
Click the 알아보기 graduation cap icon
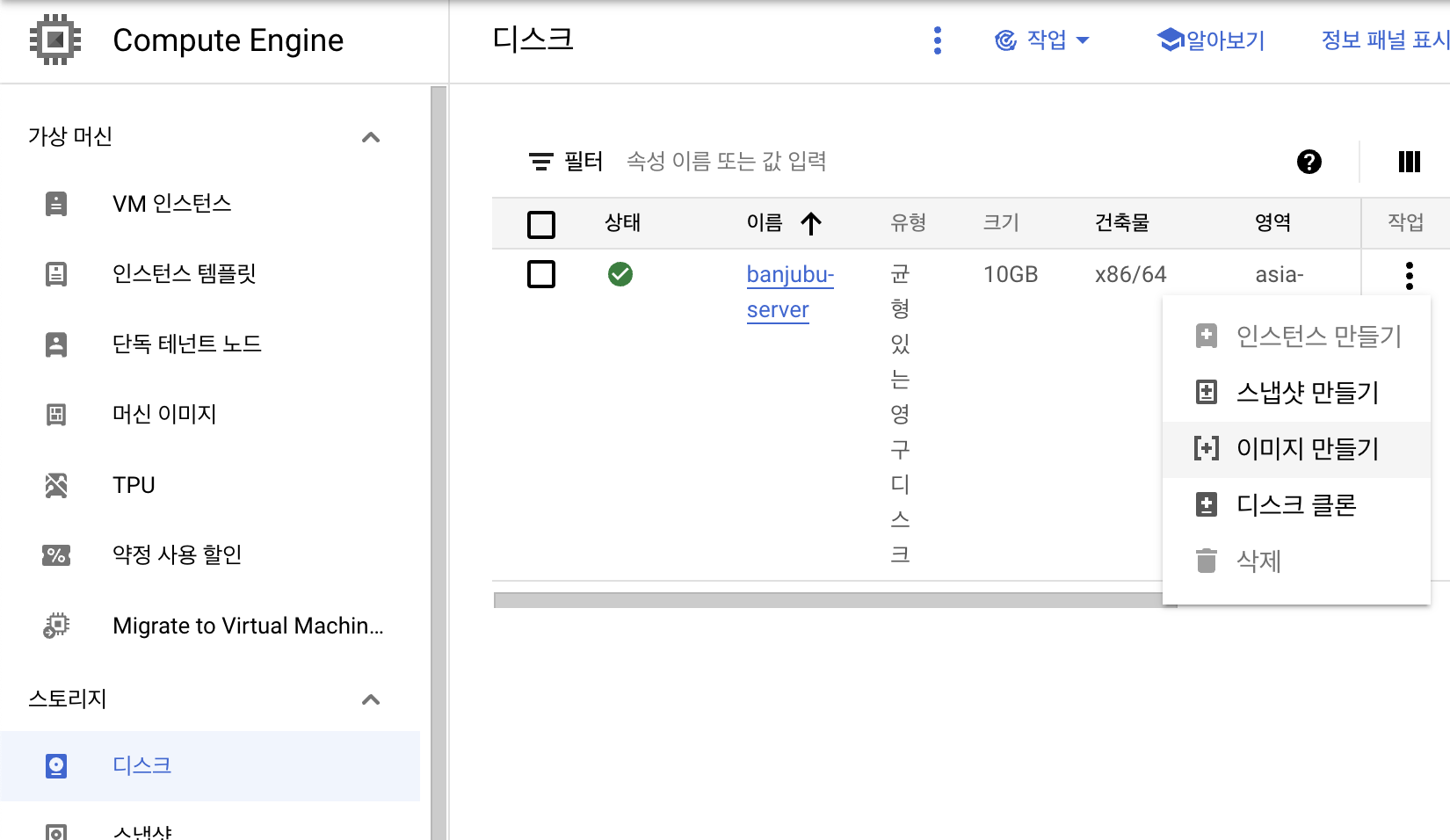pyautogui.click(x=1171, y=40)
